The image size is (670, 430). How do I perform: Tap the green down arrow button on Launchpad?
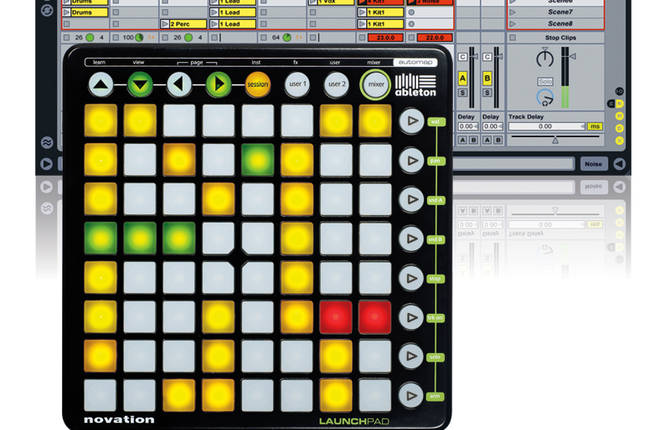tap(140, 84)
